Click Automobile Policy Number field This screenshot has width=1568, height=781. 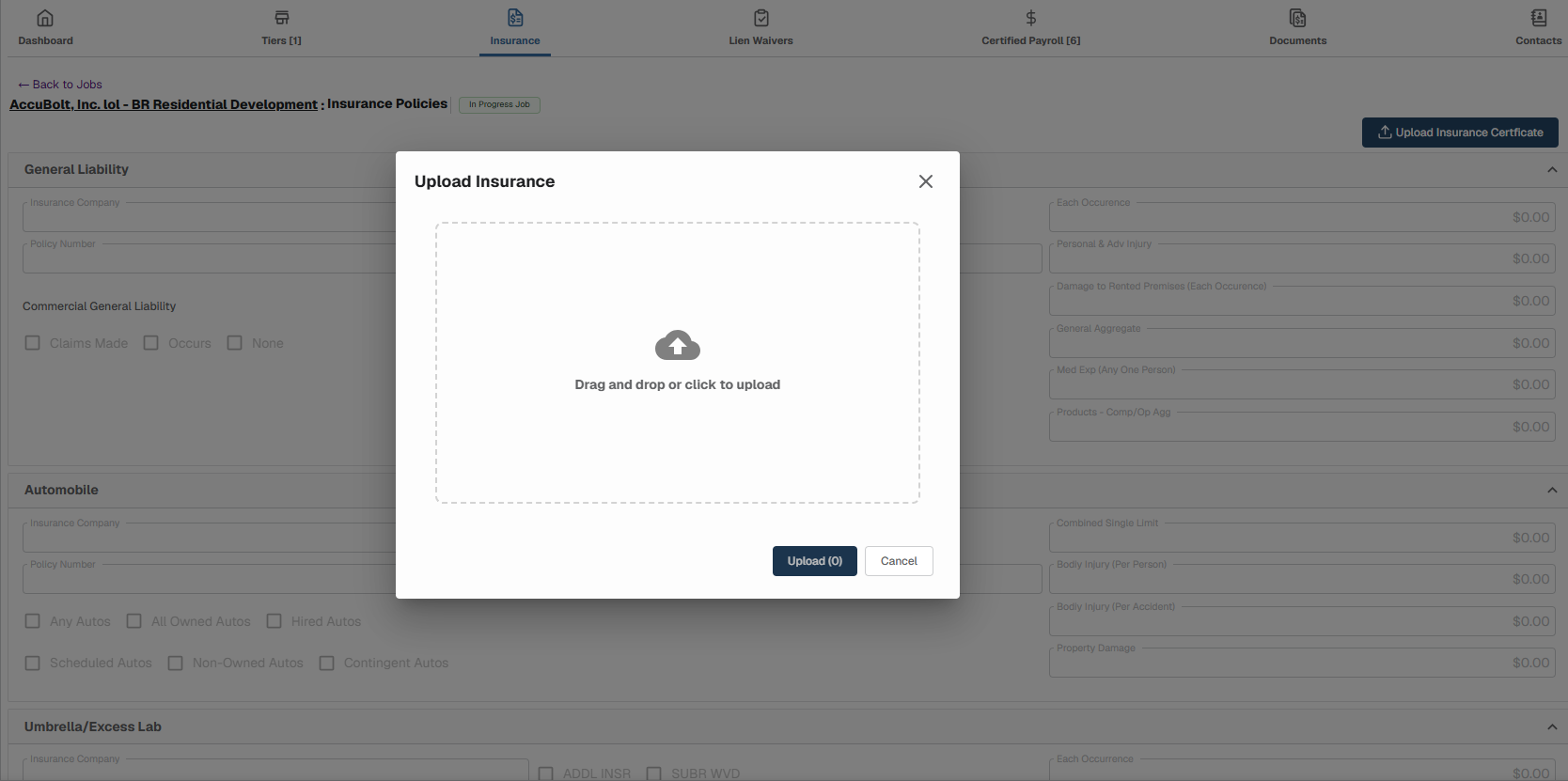[x=210, y=579]
